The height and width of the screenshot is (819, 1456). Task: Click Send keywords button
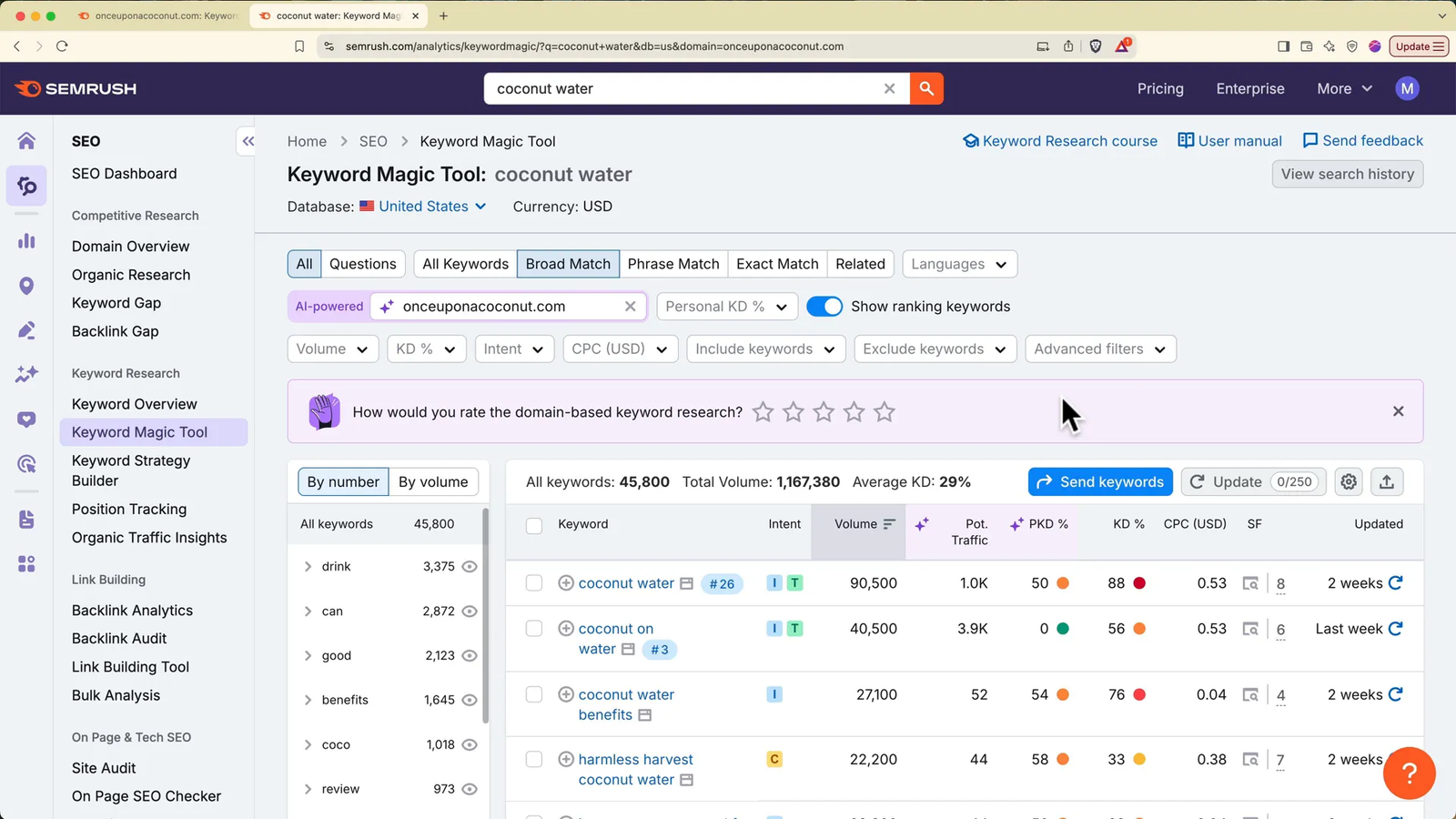point(1100,481)
